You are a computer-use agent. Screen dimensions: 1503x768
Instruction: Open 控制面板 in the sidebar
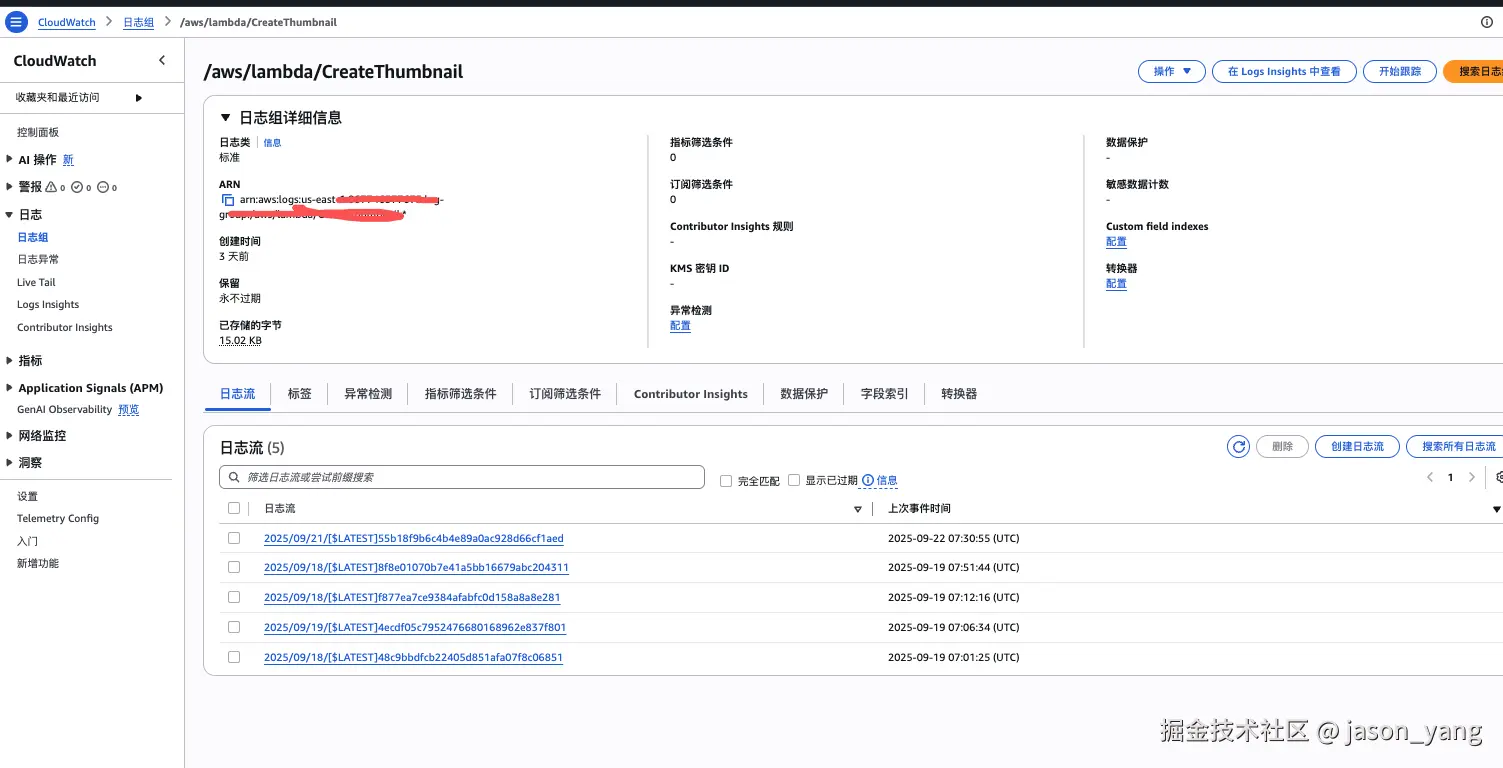click(38, 132)
